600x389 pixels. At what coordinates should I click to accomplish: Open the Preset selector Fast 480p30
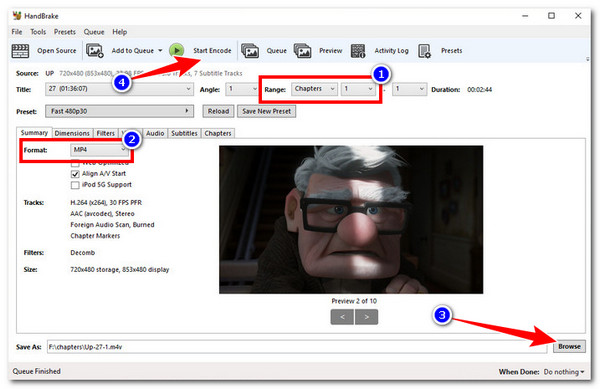click(119, 111)
